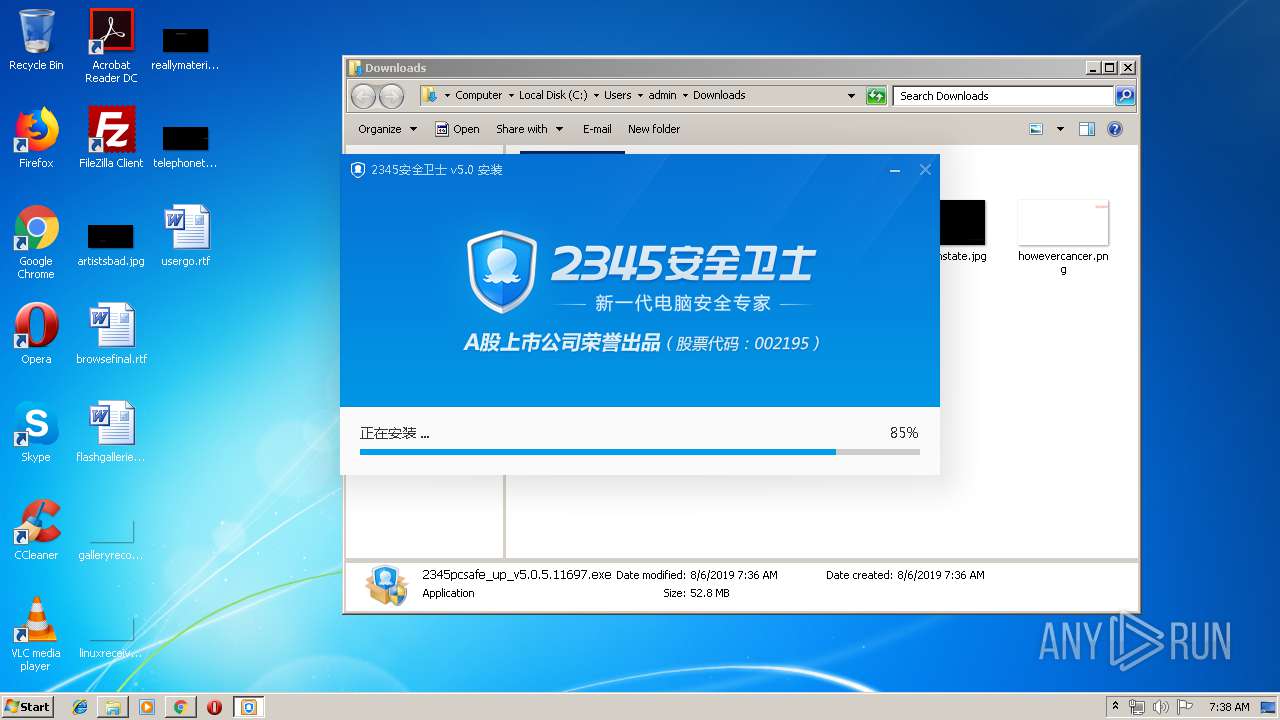Click New folder in Explorer toolbar

[x=654, y=129]
